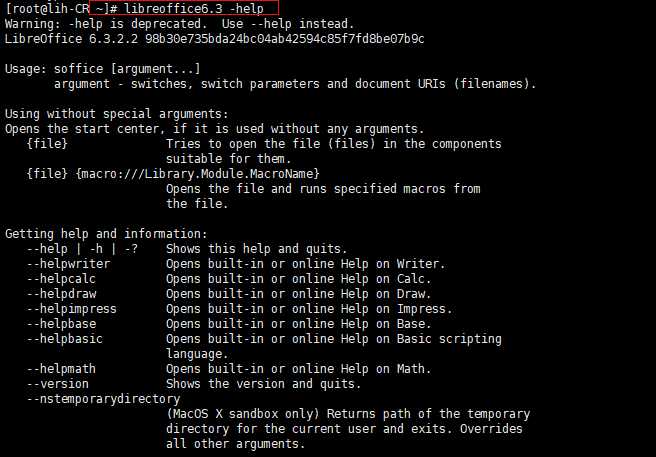This screenshot has height=457, width=656.
Task: Select '{macro:///Library.Module.MacroName}' text
Action: [197, 174]
